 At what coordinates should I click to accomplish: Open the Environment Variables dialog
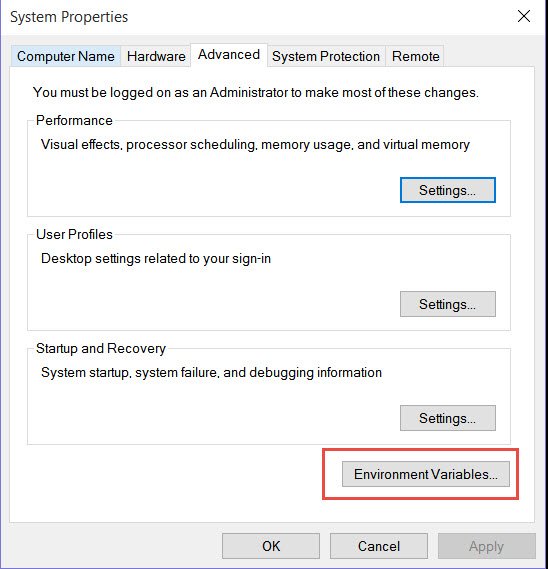[426, 474]
